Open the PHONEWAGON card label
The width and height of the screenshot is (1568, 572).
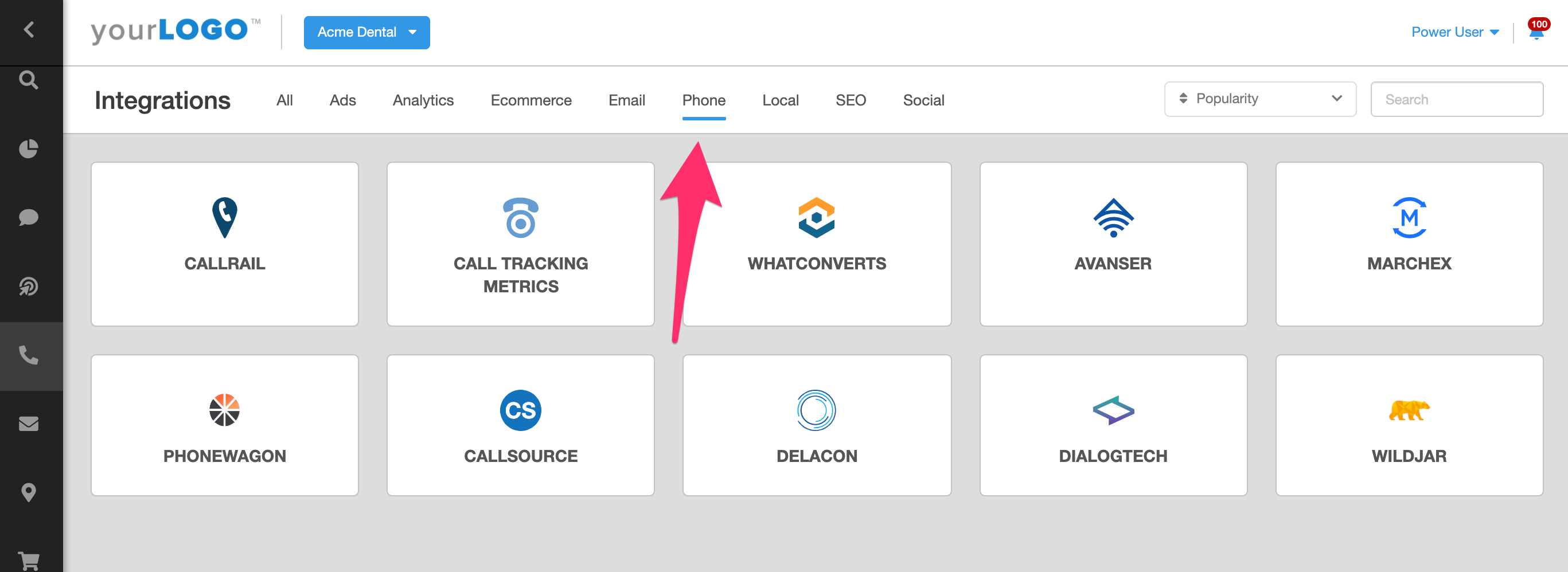[225, 456]
